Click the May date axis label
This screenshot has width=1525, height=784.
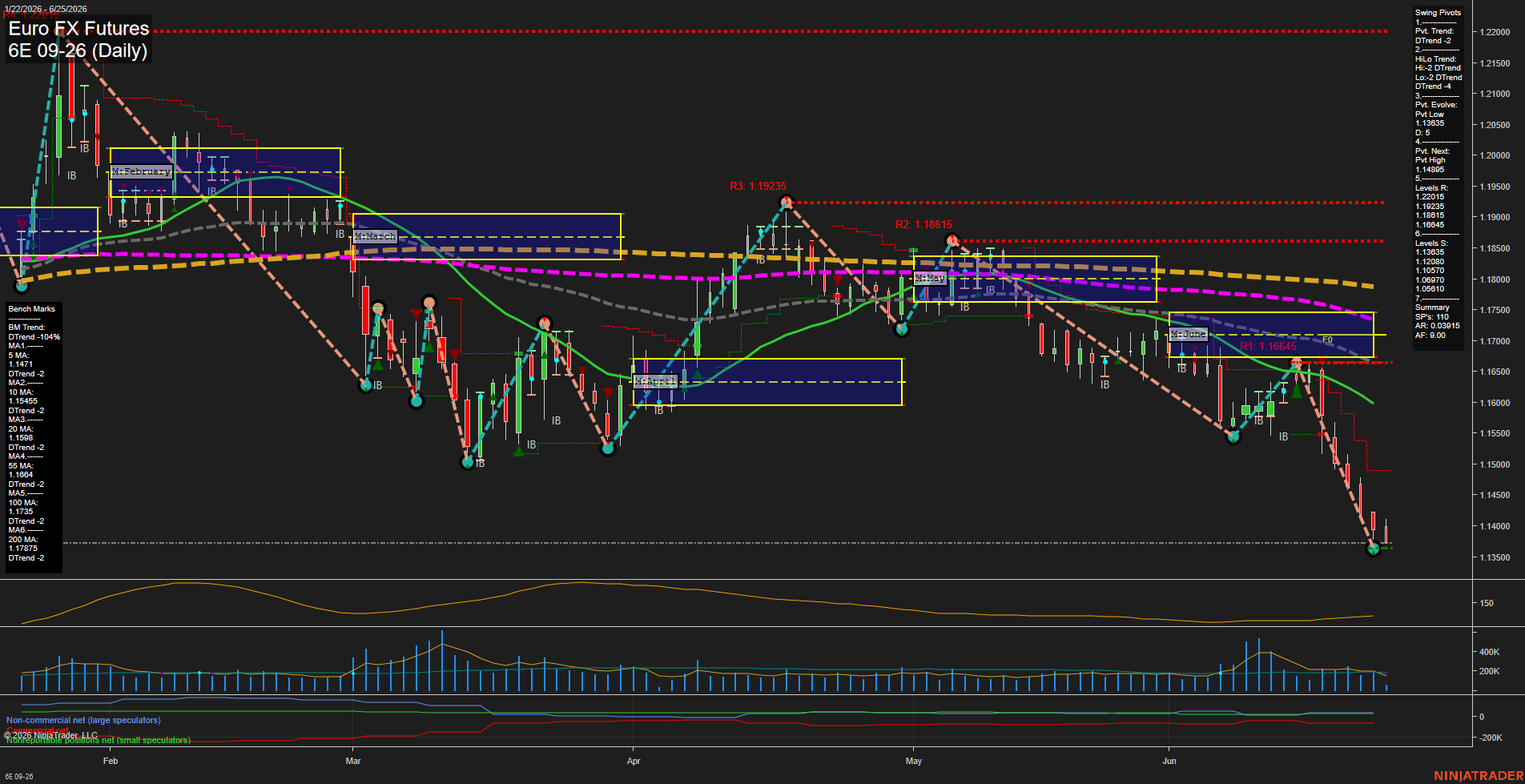point(914,761)
